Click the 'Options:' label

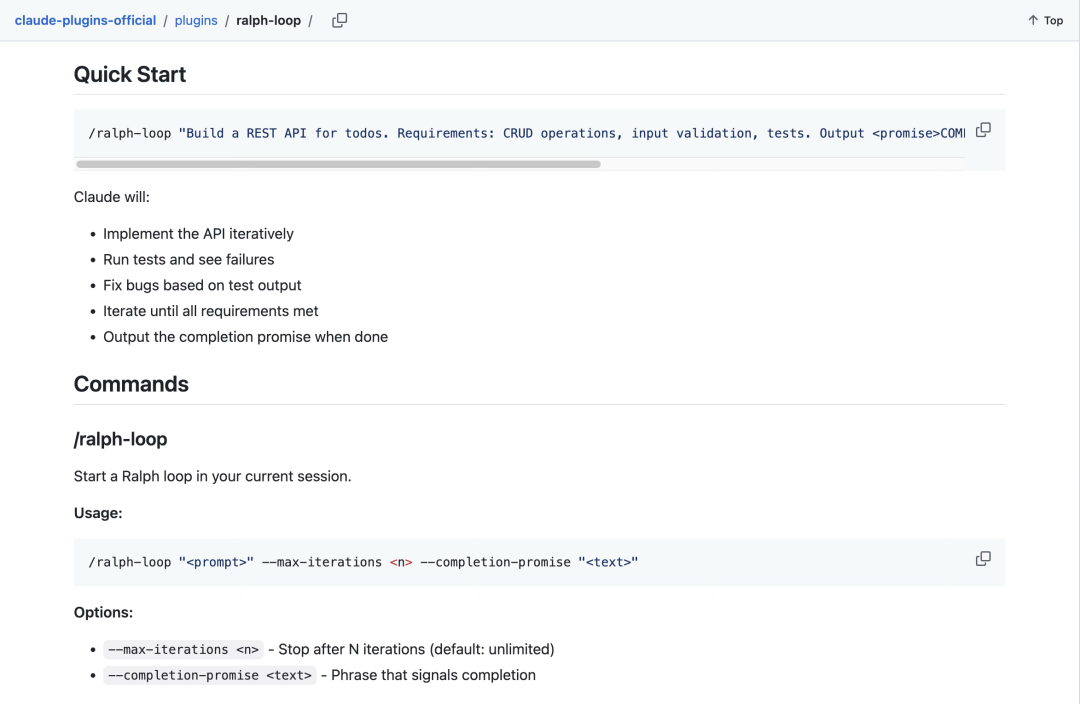tap(103, 612)
